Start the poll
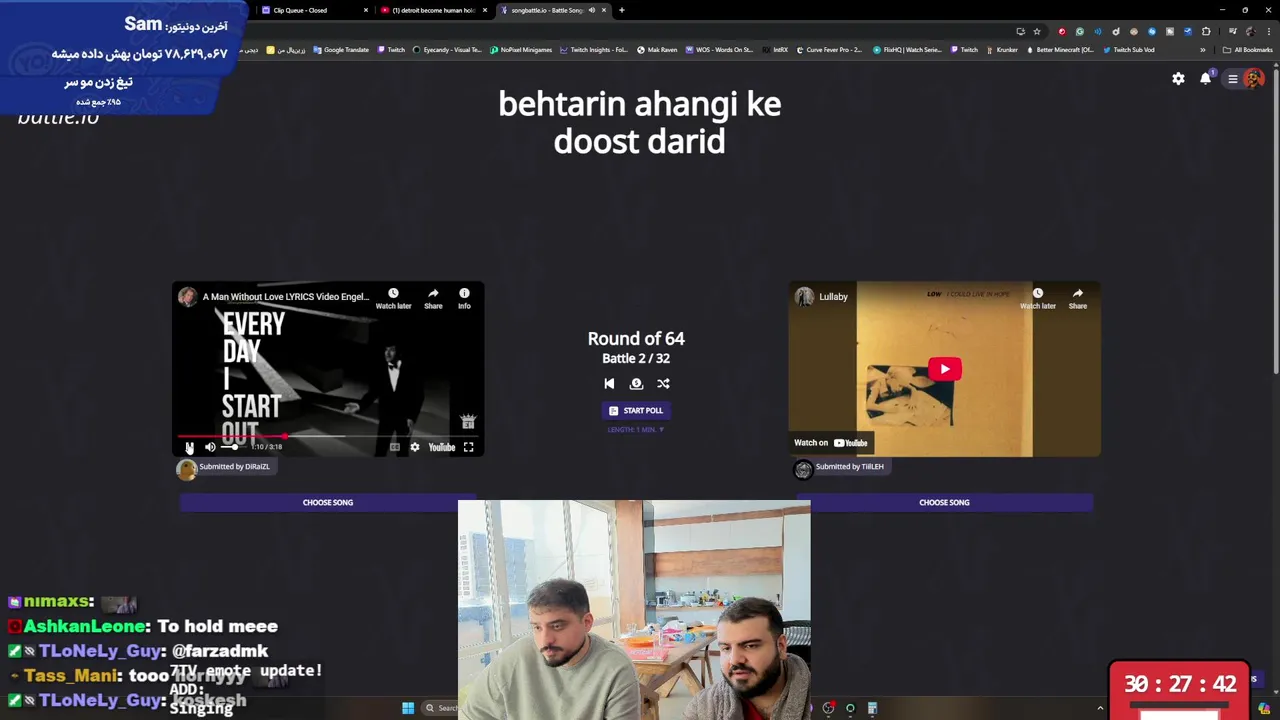The width and height of the screenshot is (1280, 720). coord(636,410)
